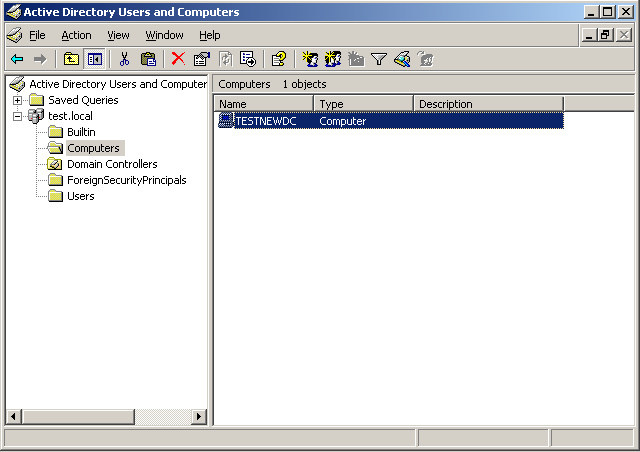Click the tree pane horizontal scrollbar thumb
This screenshot has width=640, height=452.
[x=78, y=416]
